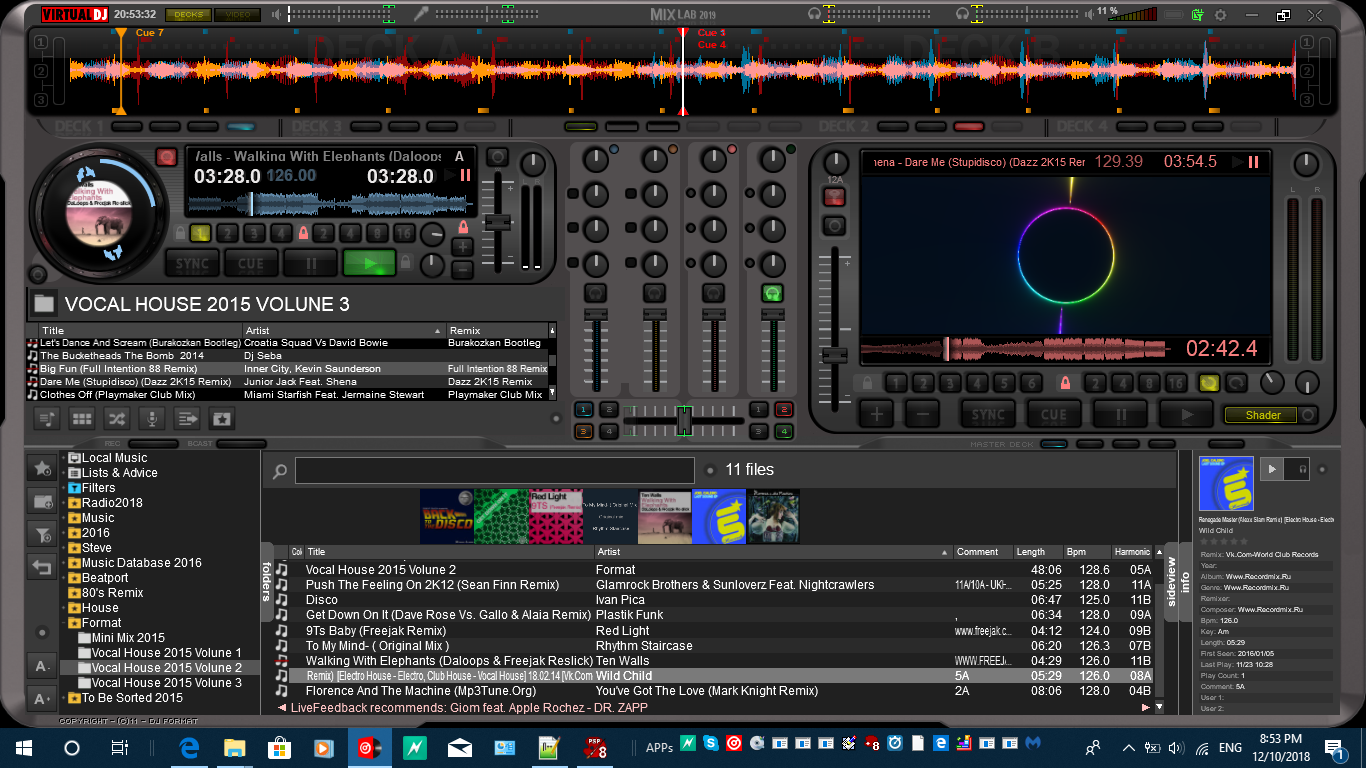1366x768 pixels.
Task: Click the add filter folder icon
Action: click(x=42, y=535)
